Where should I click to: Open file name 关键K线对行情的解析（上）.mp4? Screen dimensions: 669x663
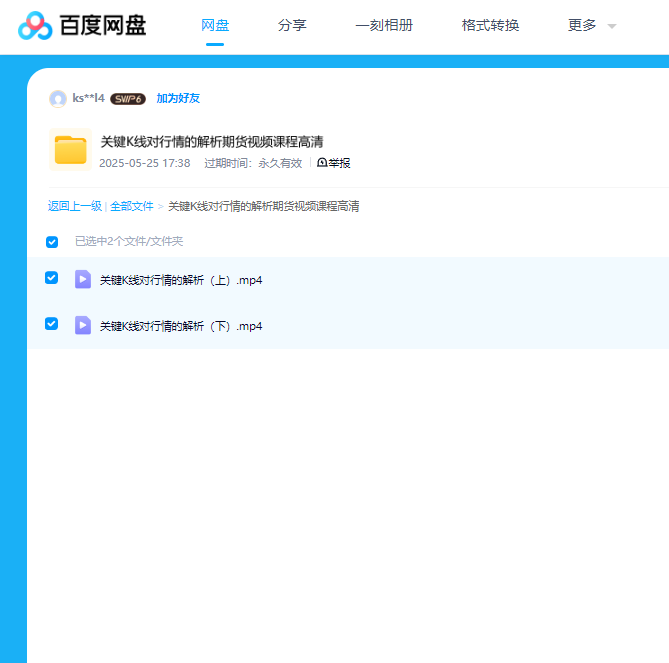[x=181, y=280]
